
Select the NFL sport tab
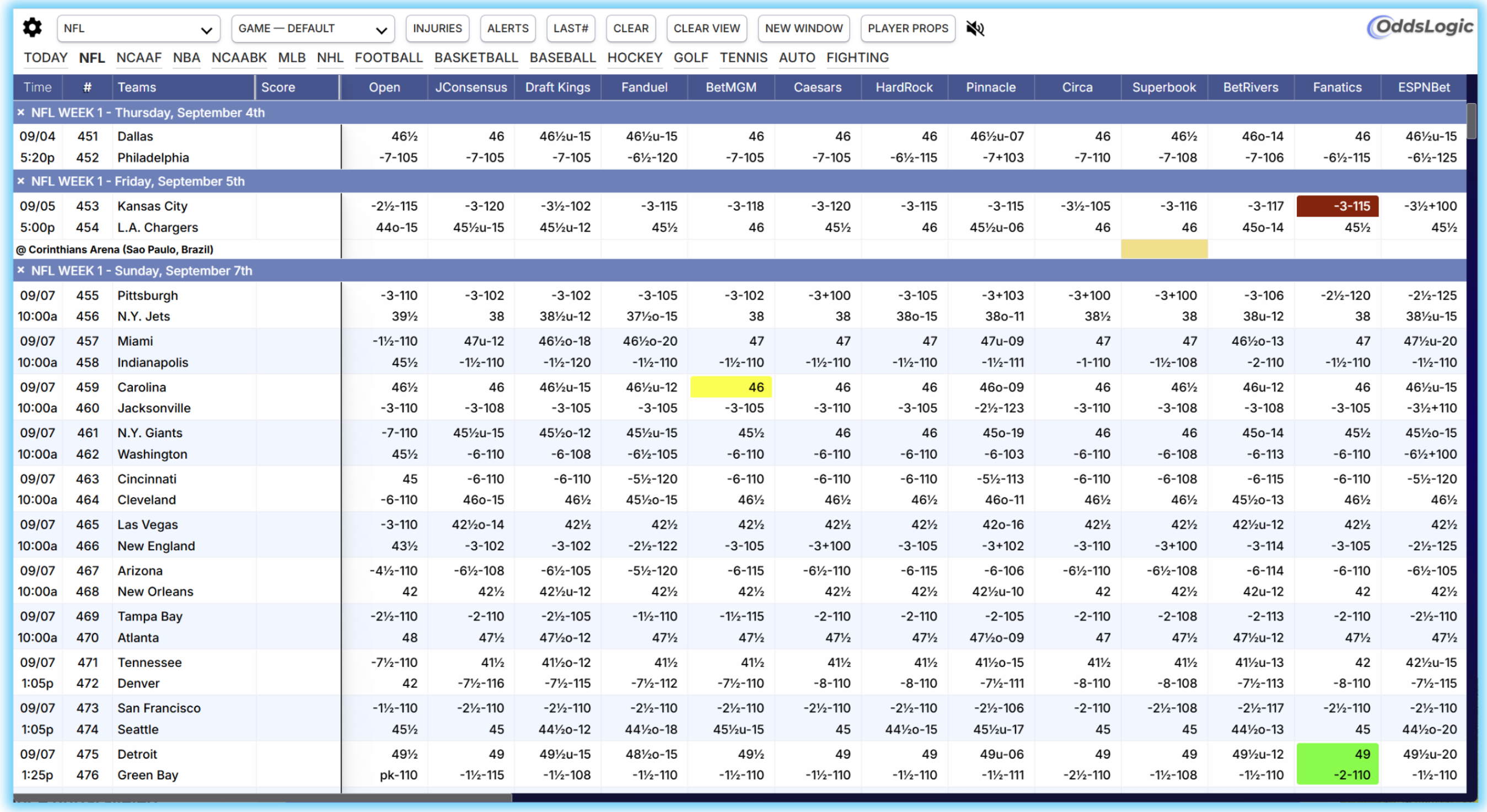point(92,58)
